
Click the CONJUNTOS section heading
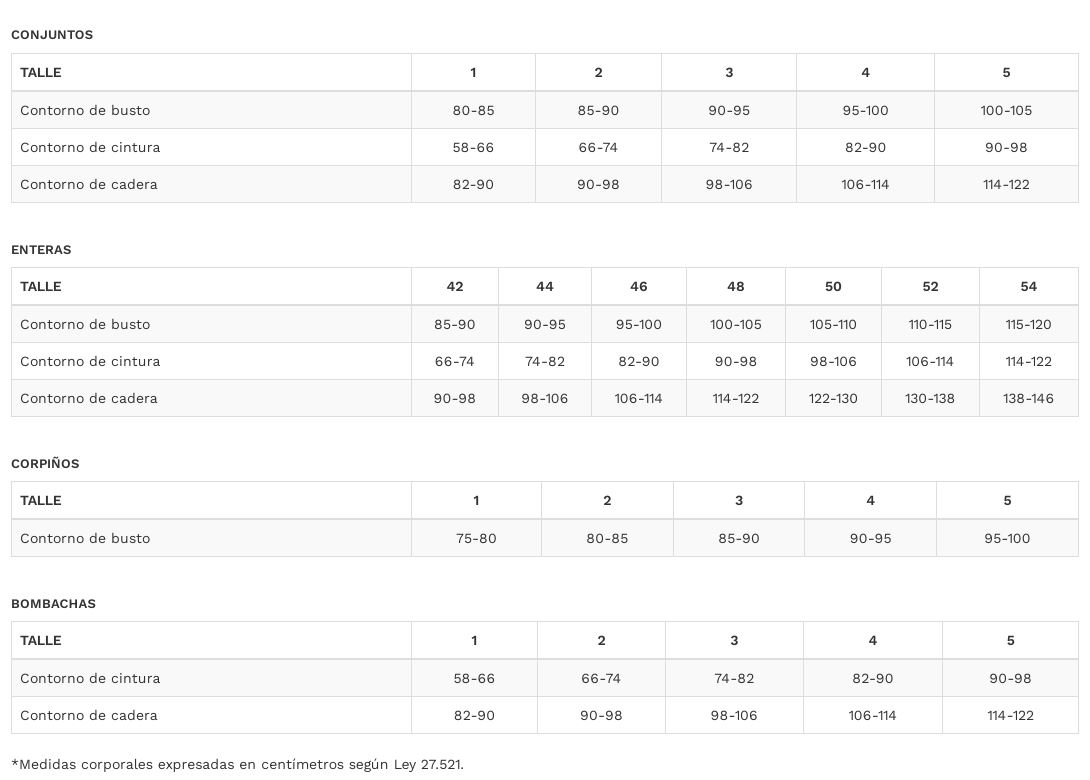click(x=52, y=35)
